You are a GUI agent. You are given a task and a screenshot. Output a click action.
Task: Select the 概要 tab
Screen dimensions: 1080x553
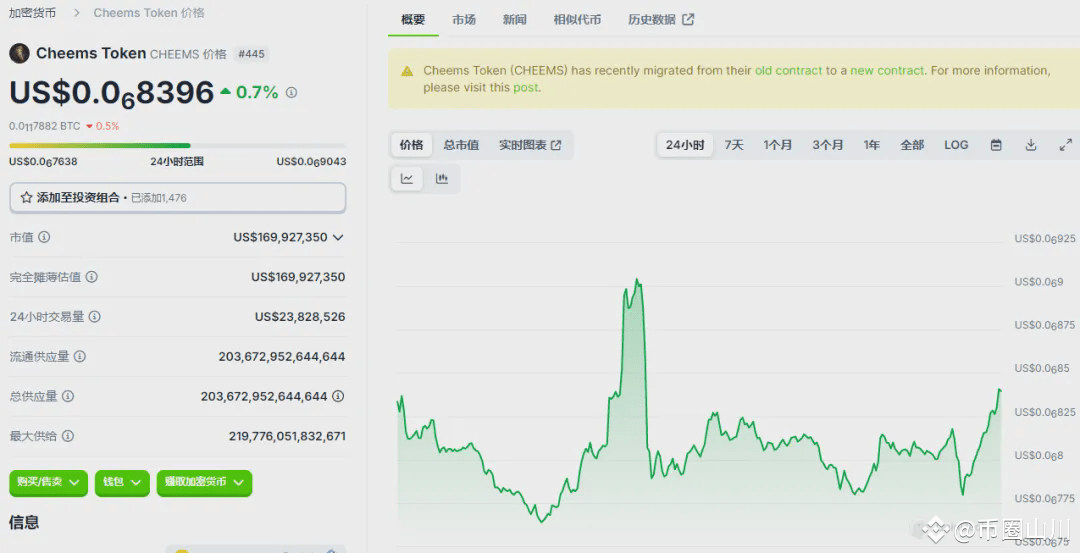coord(413,19)
